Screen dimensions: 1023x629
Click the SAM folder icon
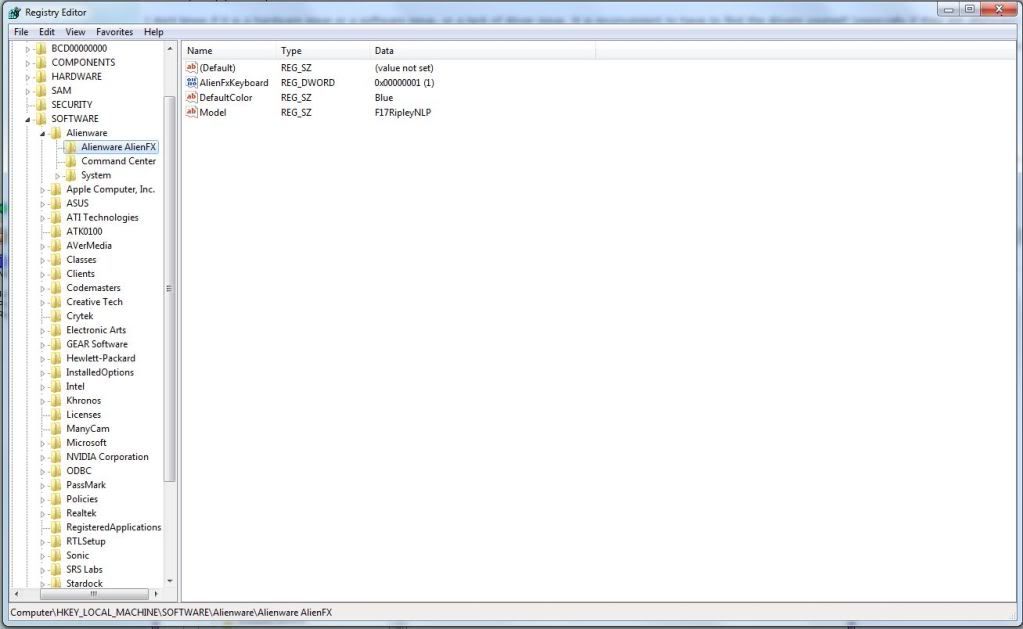41,91
